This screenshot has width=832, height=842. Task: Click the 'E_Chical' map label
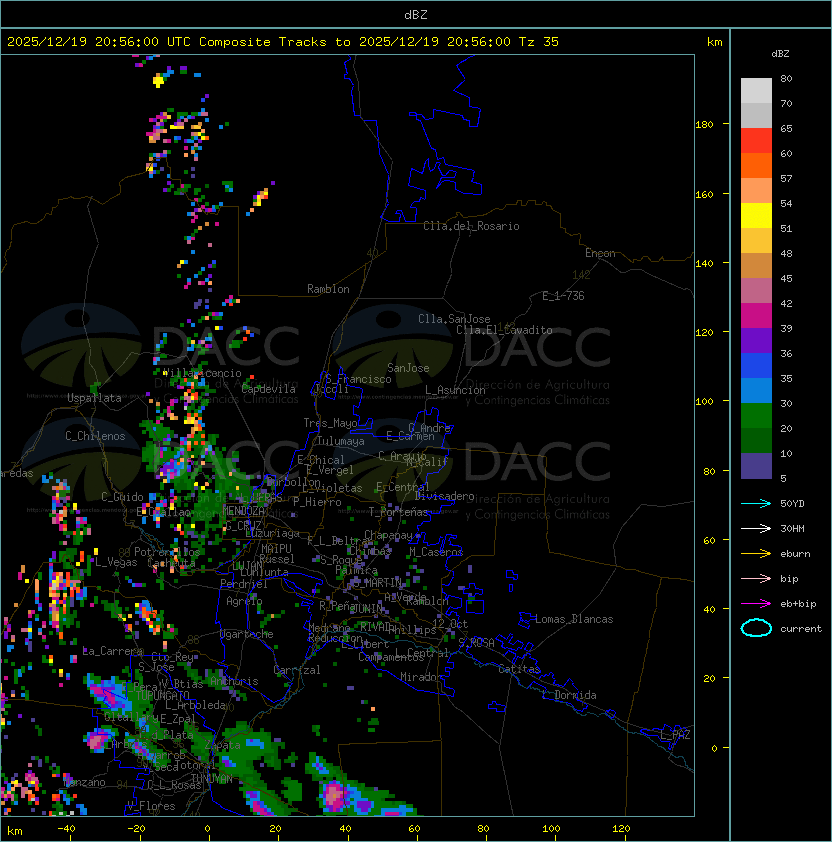321,460
